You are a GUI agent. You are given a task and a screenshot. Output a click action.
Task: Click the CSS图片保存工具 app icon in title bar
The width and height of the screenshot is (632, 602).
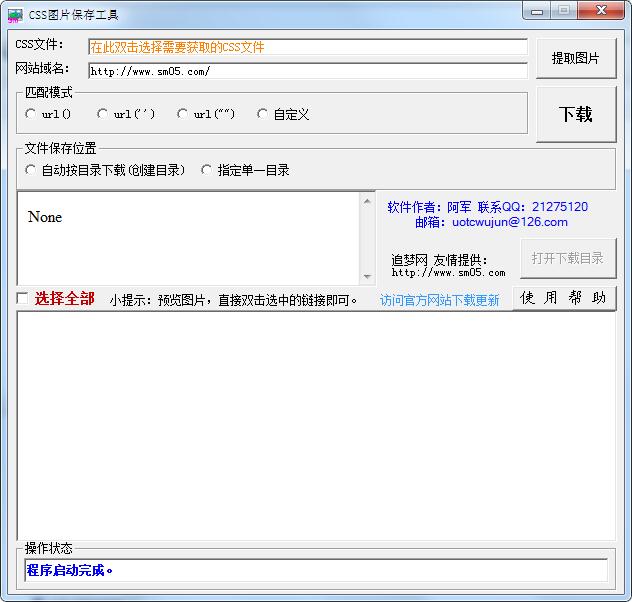[x=15, y=15]
